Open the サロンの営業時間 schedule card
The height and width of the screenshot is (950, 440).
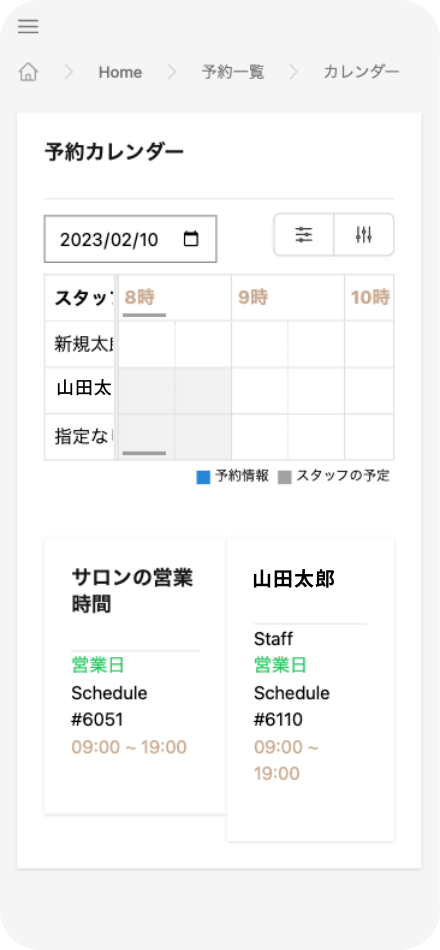coord(135,675)
